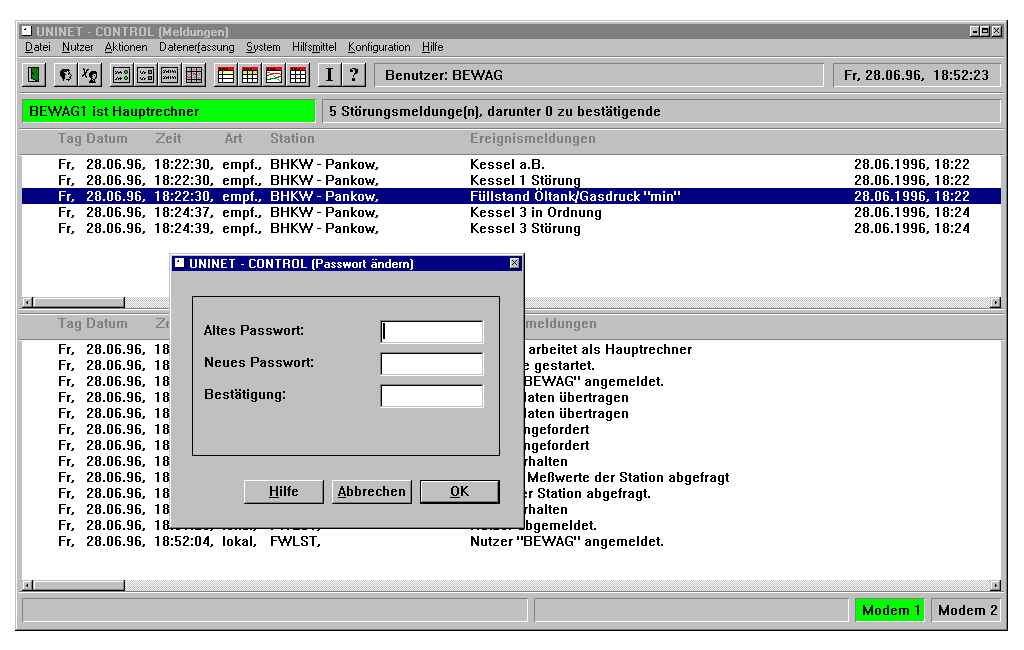
Task: Click the green exit door icon
Action: [34, 75]
